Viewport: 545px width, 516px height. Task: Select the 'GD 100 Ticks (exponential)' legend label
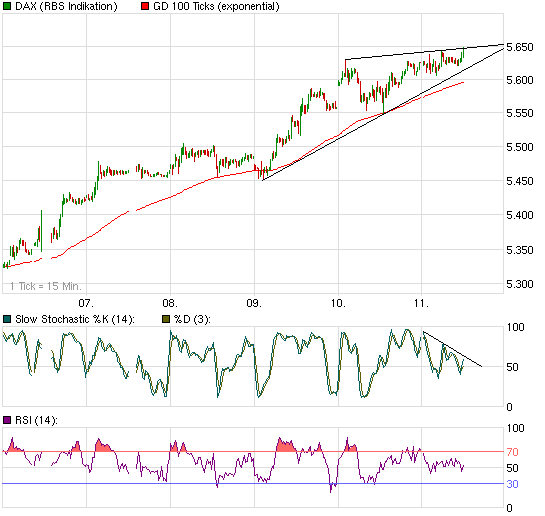216,7
